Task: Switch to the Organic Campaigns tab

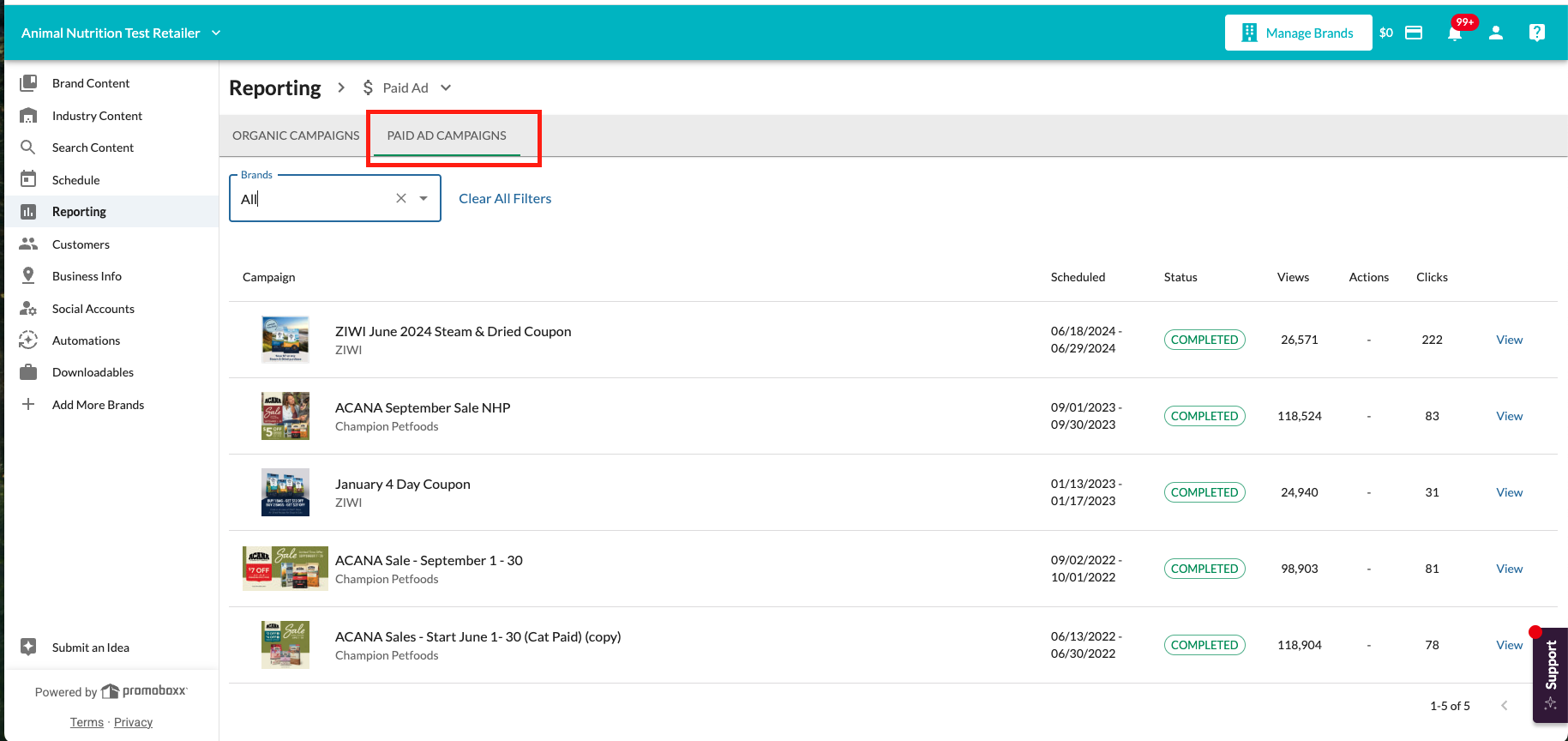Action: click(296, 136)
